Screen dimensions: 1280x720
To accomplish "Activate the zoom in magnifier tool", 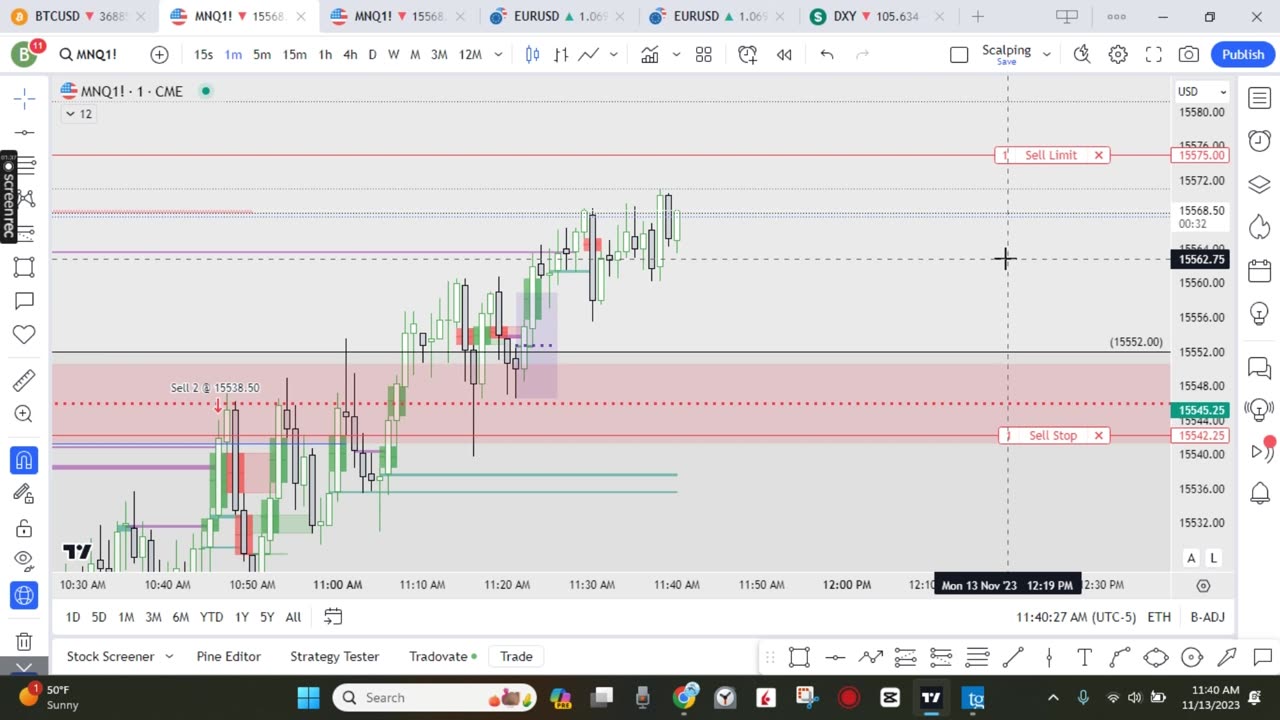I will coord(24,414).
